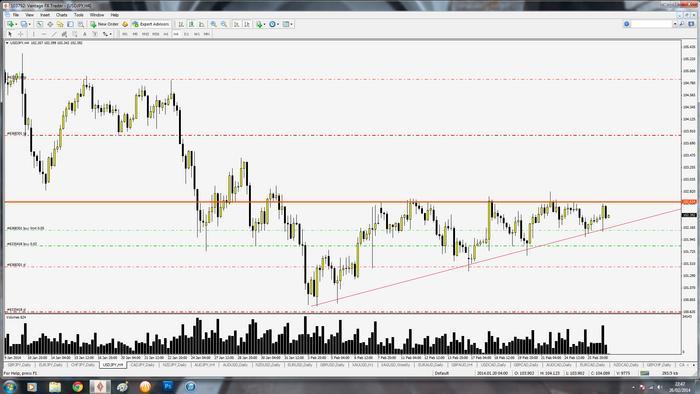Select the Horizontal Line drawing tool
This screenshot has height=394, width=700.
pos(44,34)
